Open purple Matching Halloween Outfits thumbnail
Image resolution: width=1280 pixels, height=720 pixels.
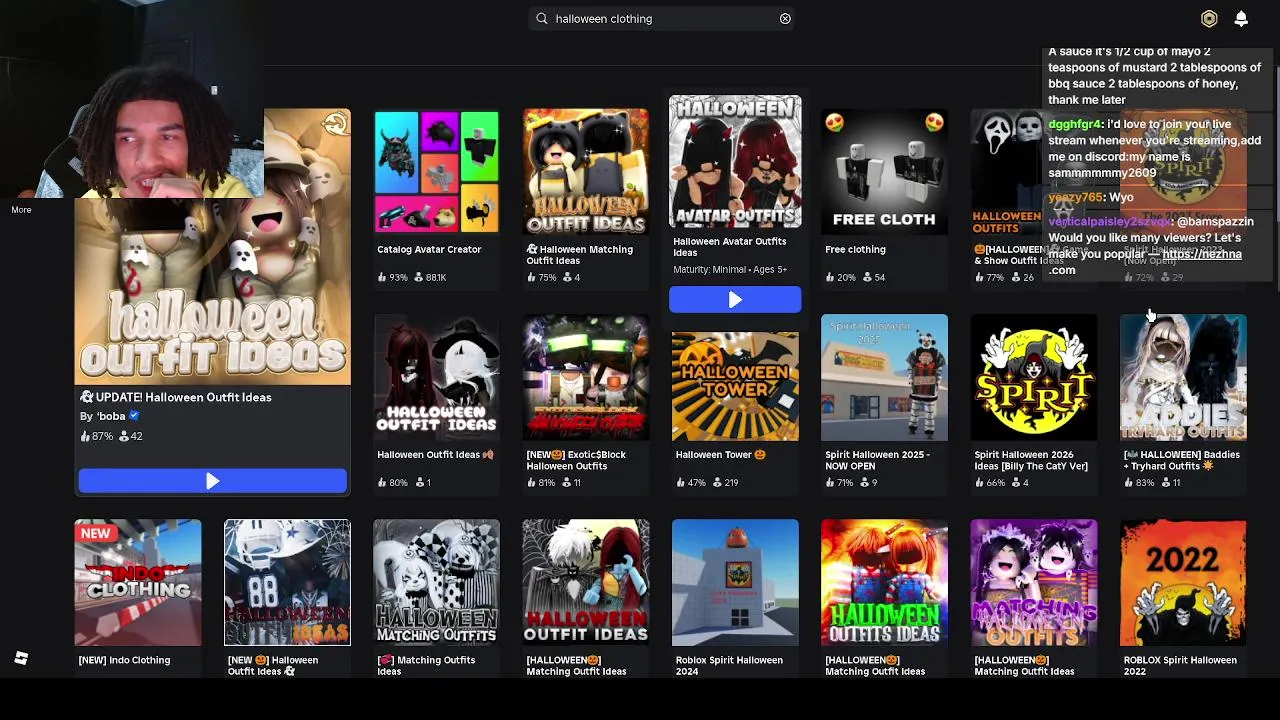coord(1034,583)
